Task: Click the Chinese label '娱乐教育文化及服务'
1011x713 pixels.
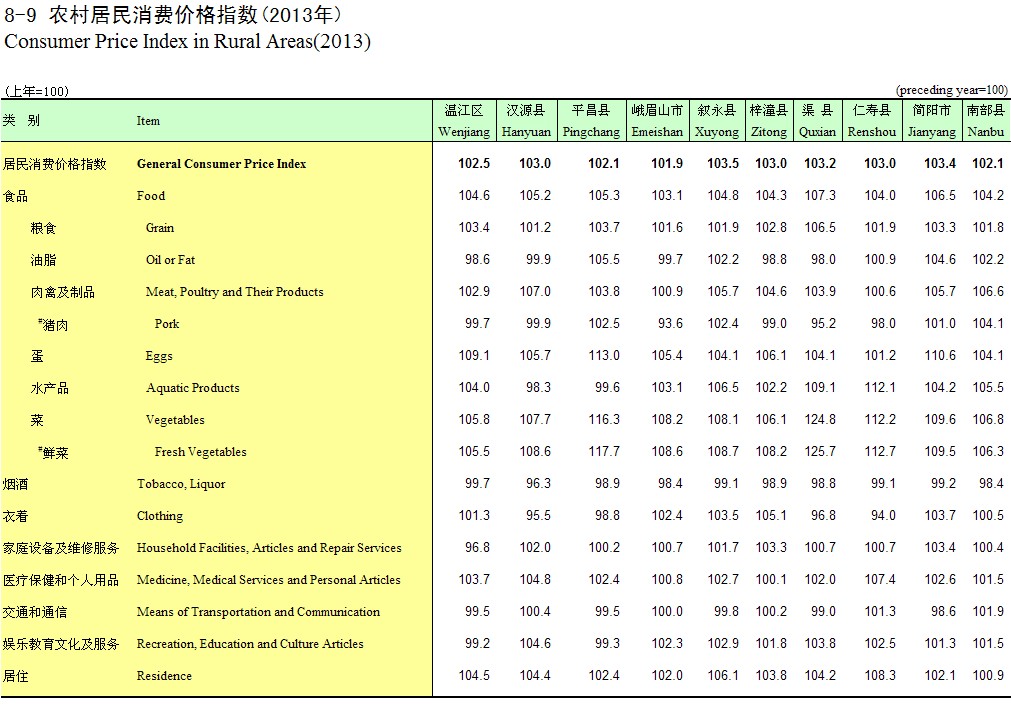Action: click(x=61, y=644)
